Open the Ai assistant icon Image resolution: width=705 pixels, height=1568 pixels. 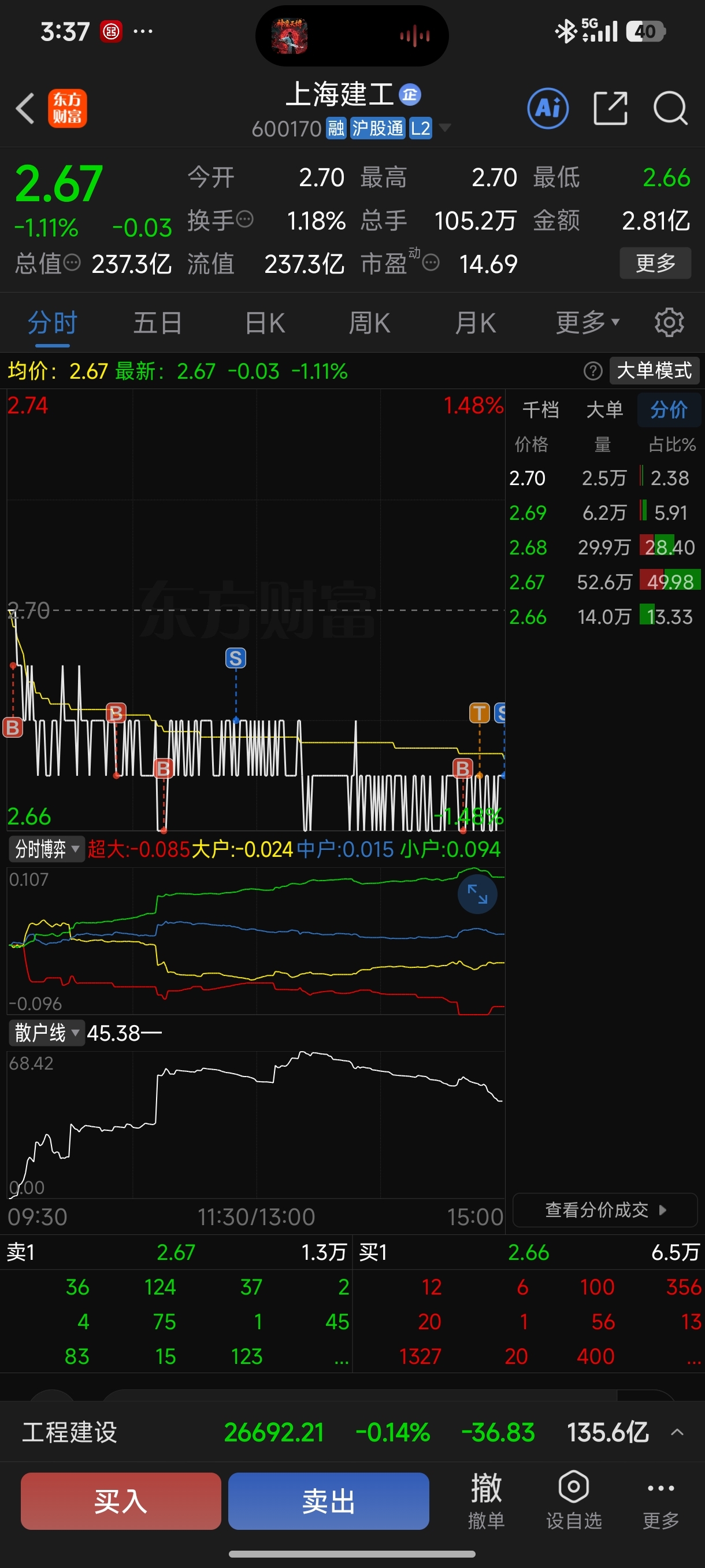point(548,108)
